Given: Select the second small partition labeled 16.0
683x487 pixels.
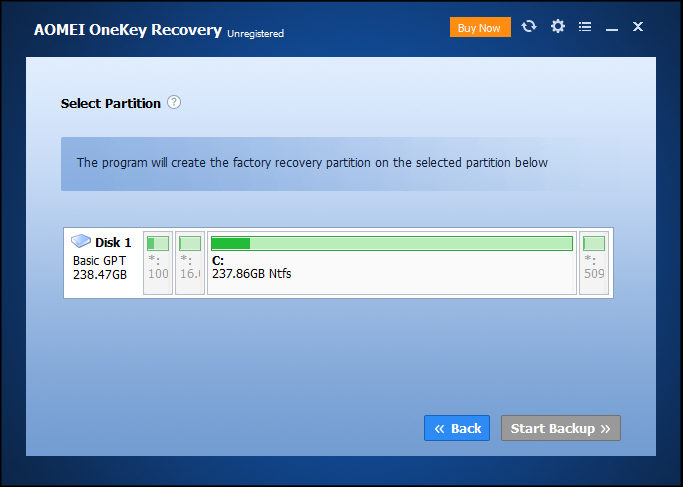Looking at the screenshot, I should coord(190,263).
